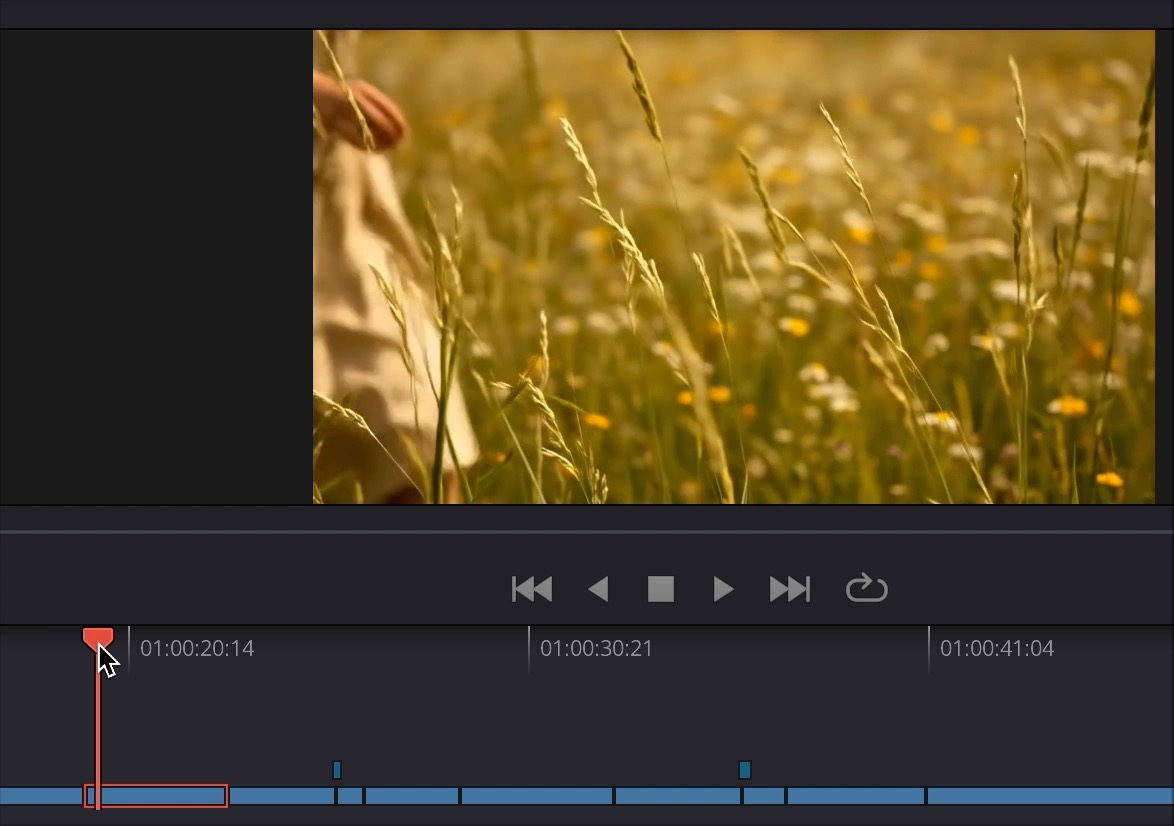Click the Go to First Frame button
1174x826 pixels.
(x=532, y=589)
